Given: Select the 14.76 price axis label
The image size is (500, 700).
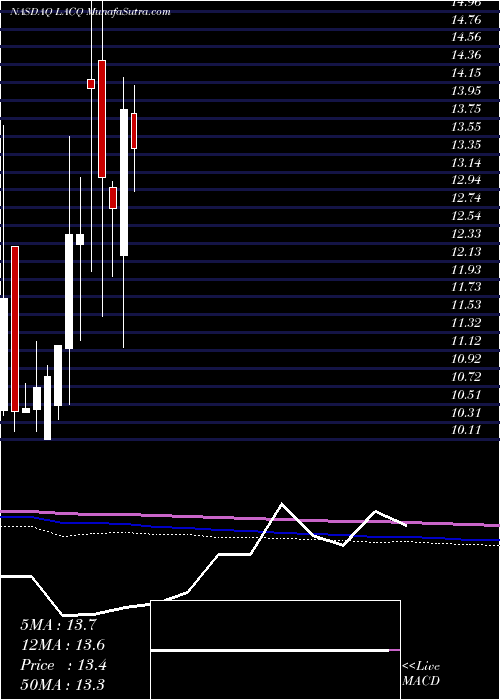Looking at the screenshot, I should click(x=466, y=20).
